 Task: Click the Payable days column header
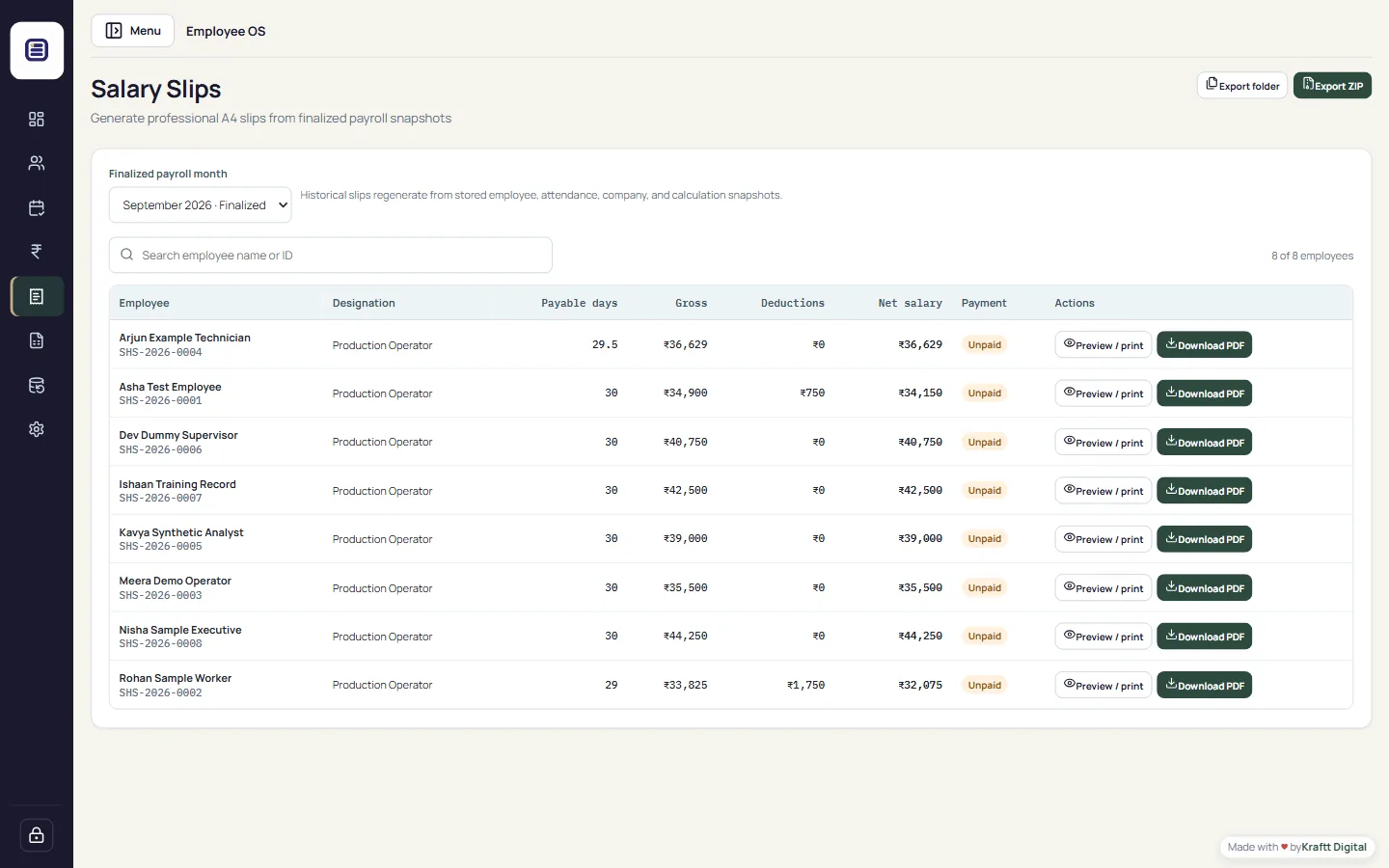point(580,303)
